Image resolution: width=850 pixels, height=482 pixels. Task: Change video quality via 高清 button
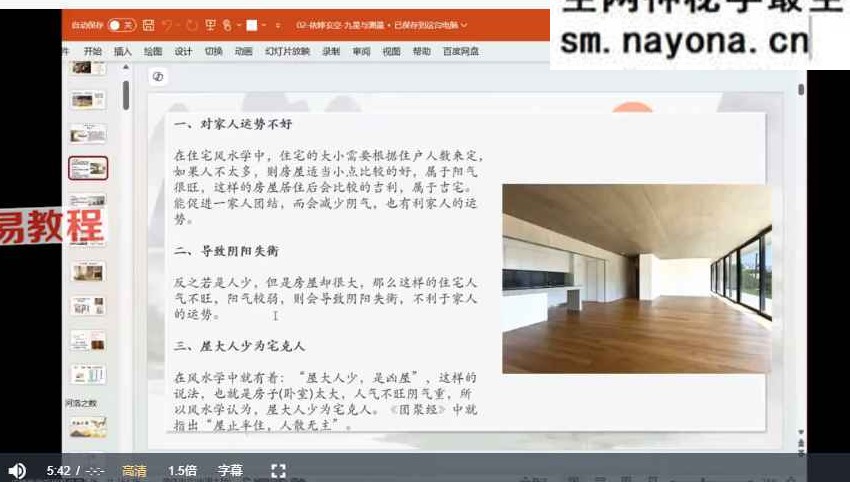pyautogui.click(x=134, y=471)
